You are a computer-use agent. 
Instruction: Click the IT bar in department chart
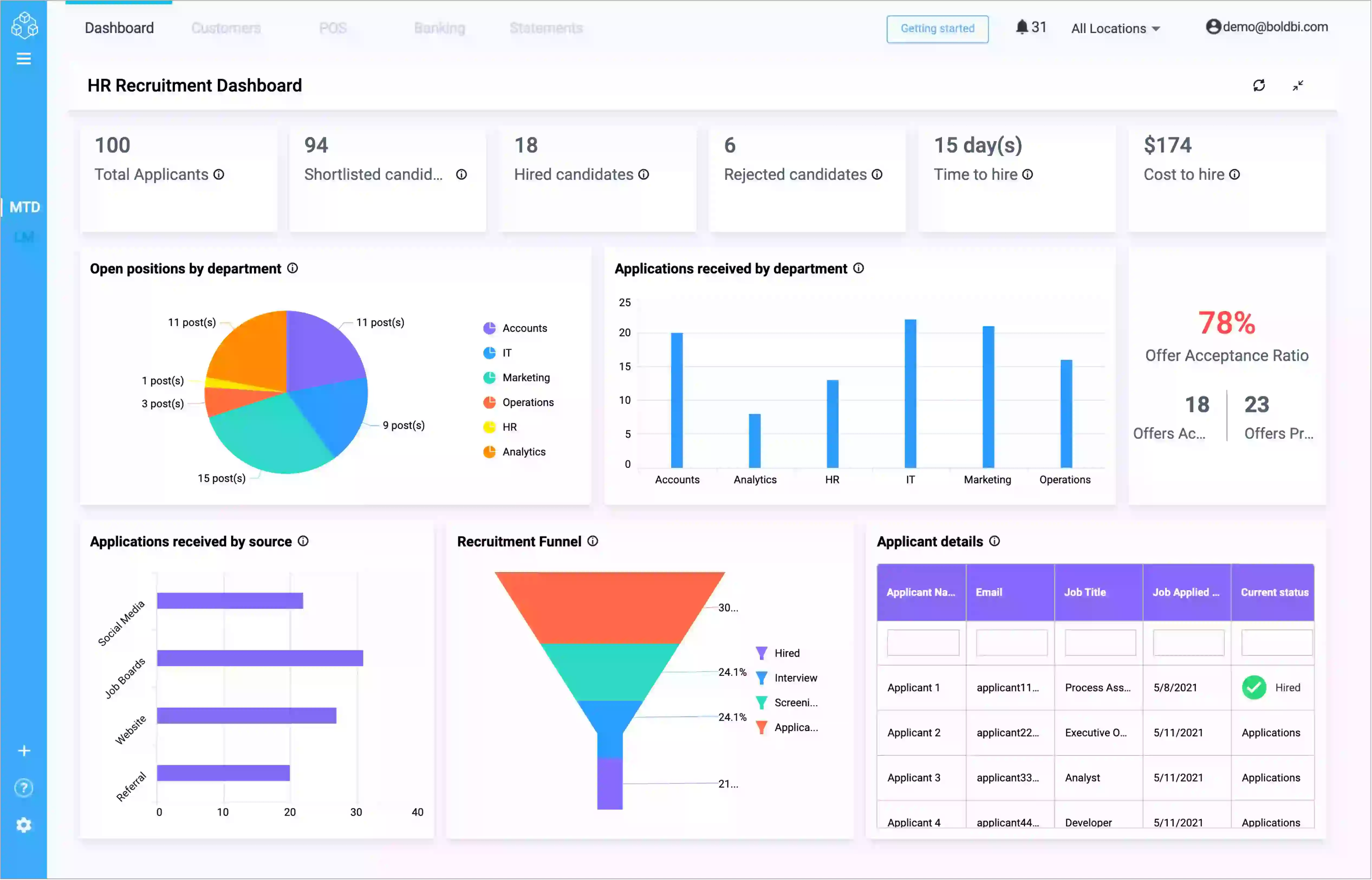[x=911, y=394]
